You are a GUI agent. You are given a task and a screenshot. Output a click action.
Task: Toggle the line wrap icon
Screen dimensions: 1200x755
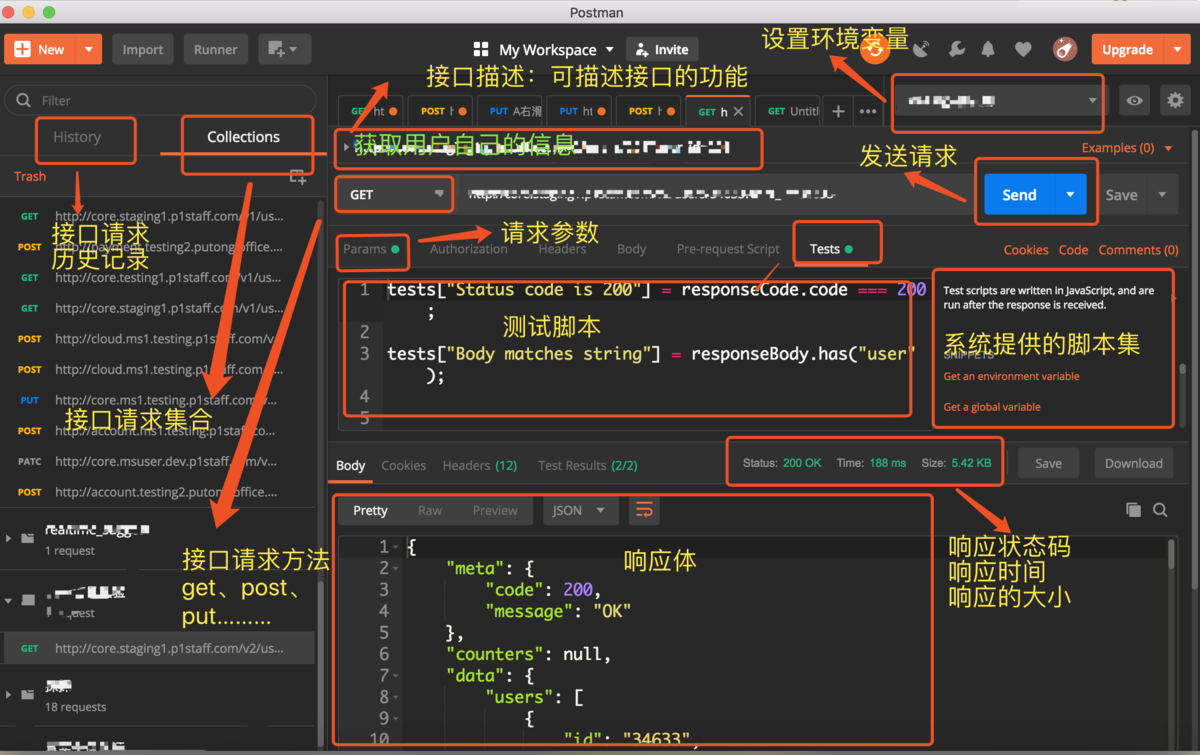click(x=645, y=510)
